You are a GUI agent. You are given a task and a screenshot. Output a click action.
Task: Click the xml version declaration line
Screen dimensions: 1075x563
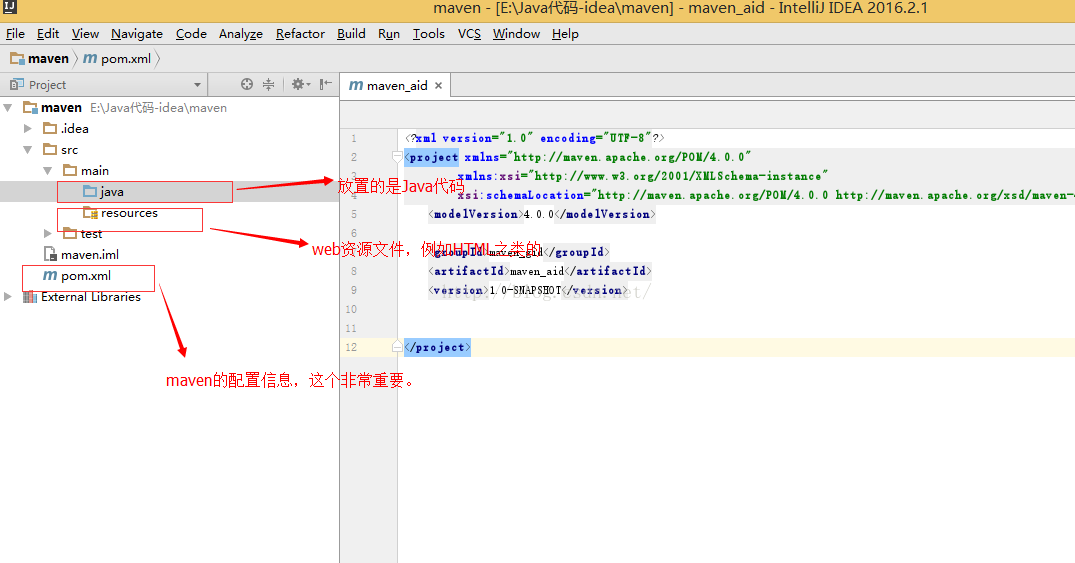(x=535, y=138)
